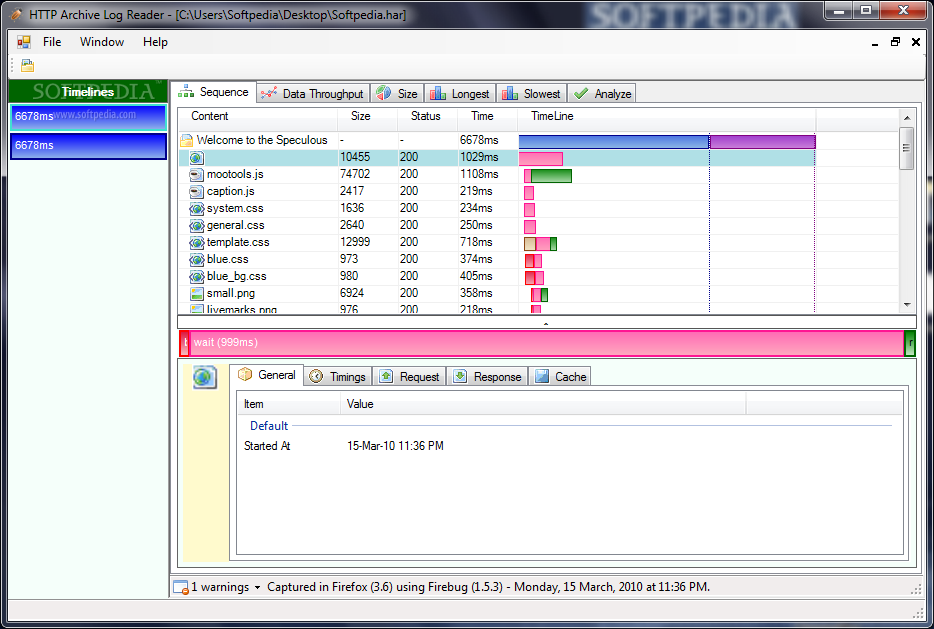Open the Analyze tab
Viewport: 934px width, 629px height.
[x=602, y=94]
